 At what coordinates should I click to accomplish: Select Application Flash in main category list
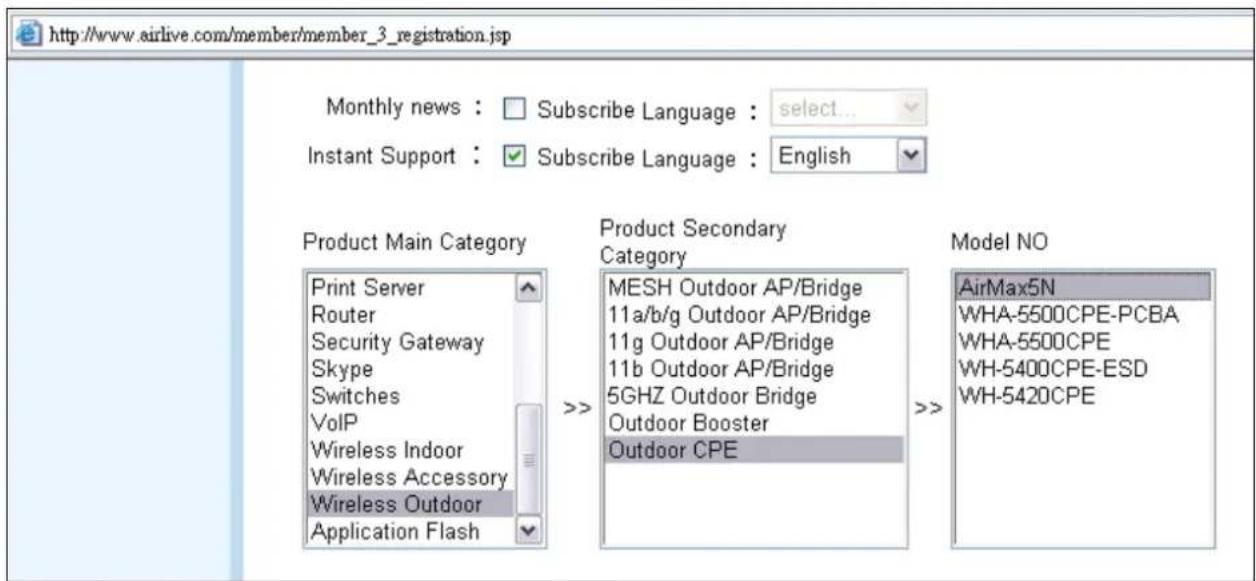click(x=411, y=531)
